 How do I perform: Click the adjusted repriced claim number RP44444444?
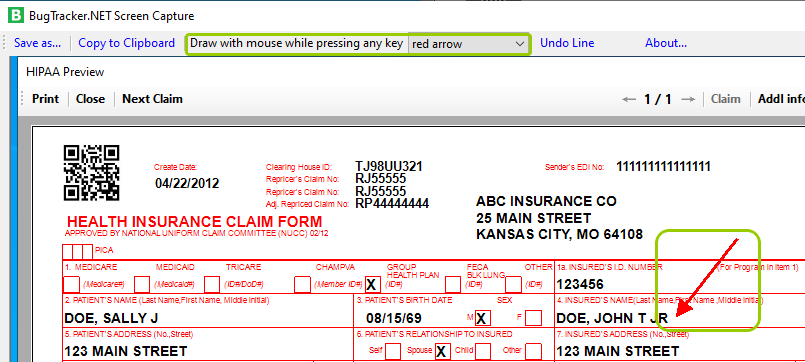392,203
